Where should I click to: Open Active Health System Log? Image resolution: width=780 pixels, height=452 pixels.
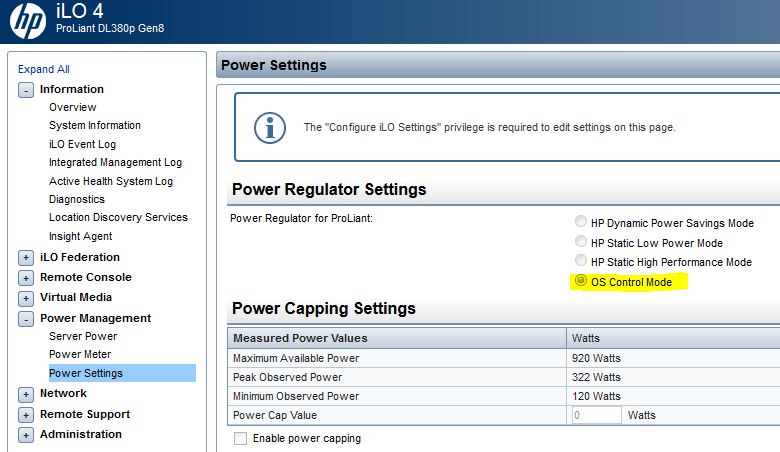(x=110, y=181)
